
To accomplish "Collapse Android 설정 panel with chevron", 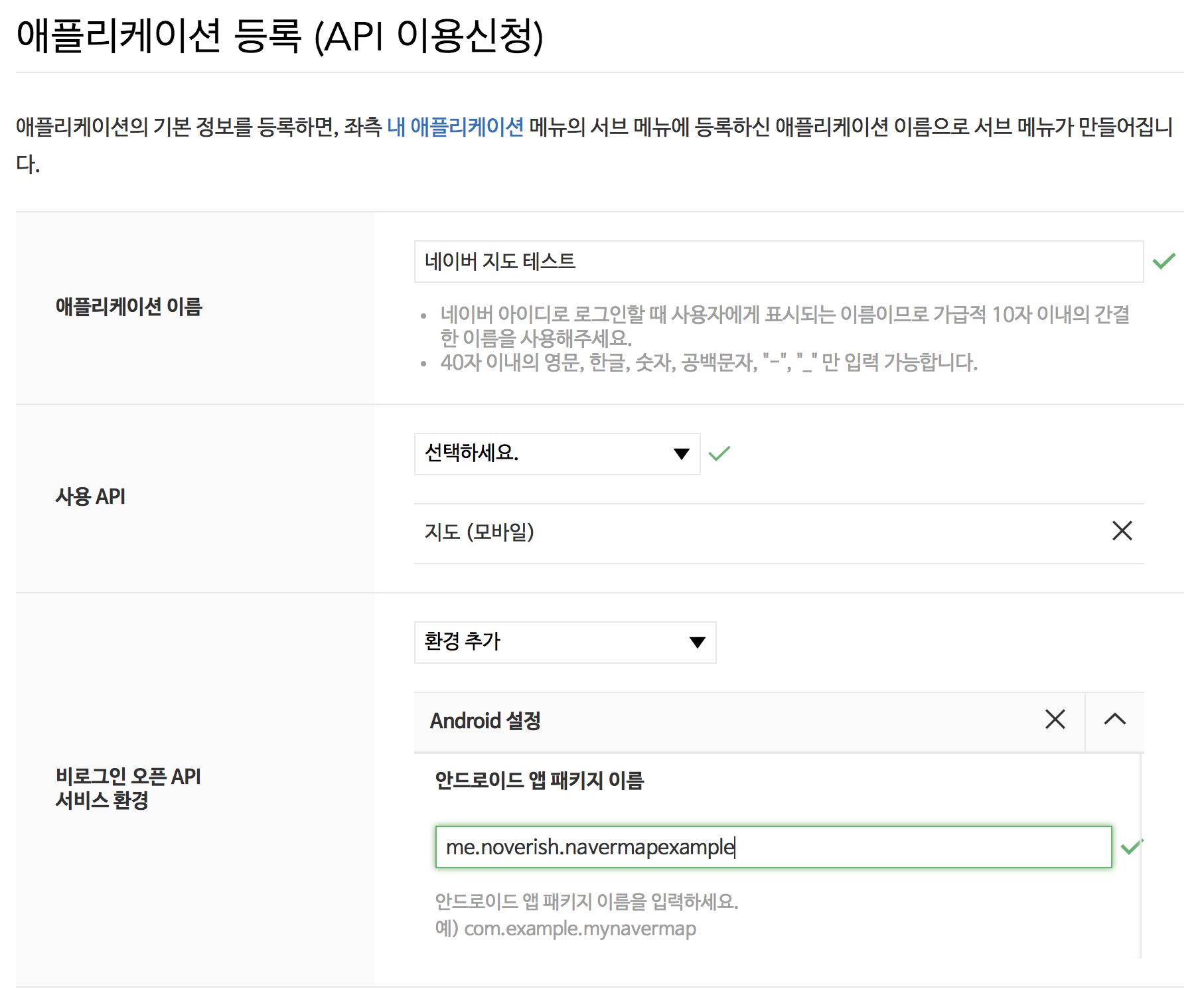I will (x=1114, y=720).
